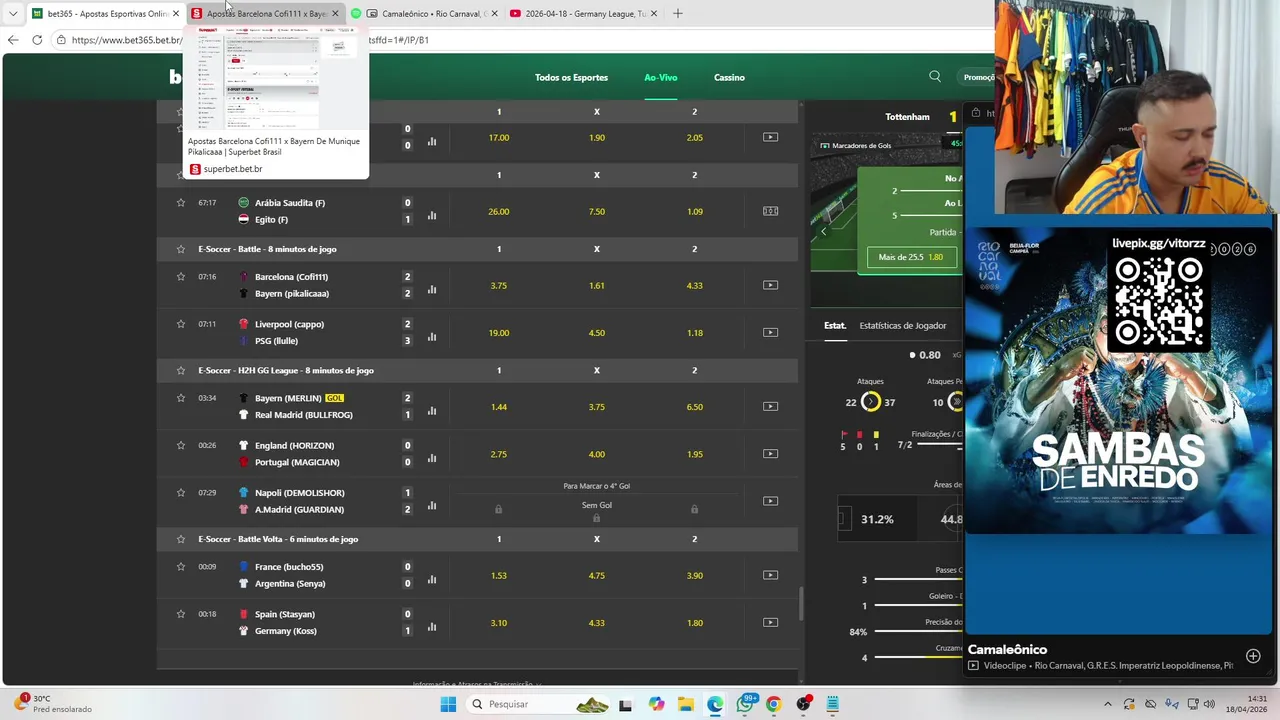Pick England win odds 2.75
The image size is (1280, 720).
click(x=499, y=454)
